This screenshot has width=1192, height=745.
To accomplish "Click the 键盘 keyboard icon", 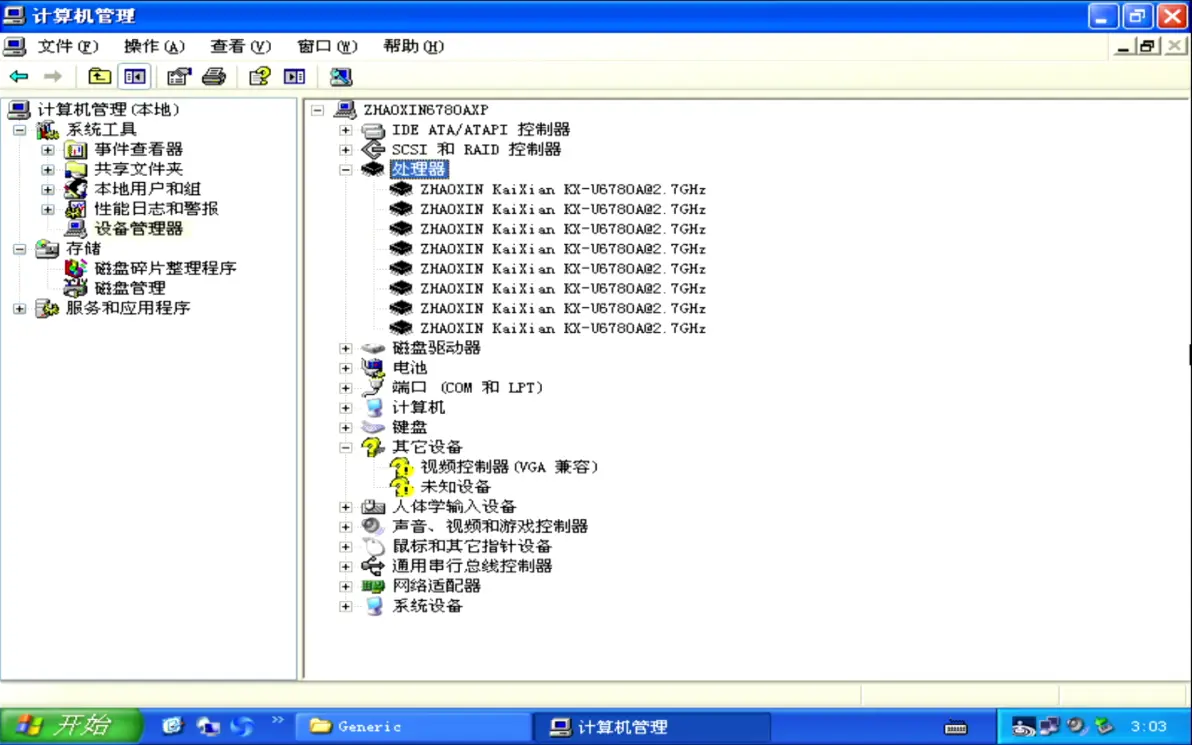I will click(x=372, y=427).
